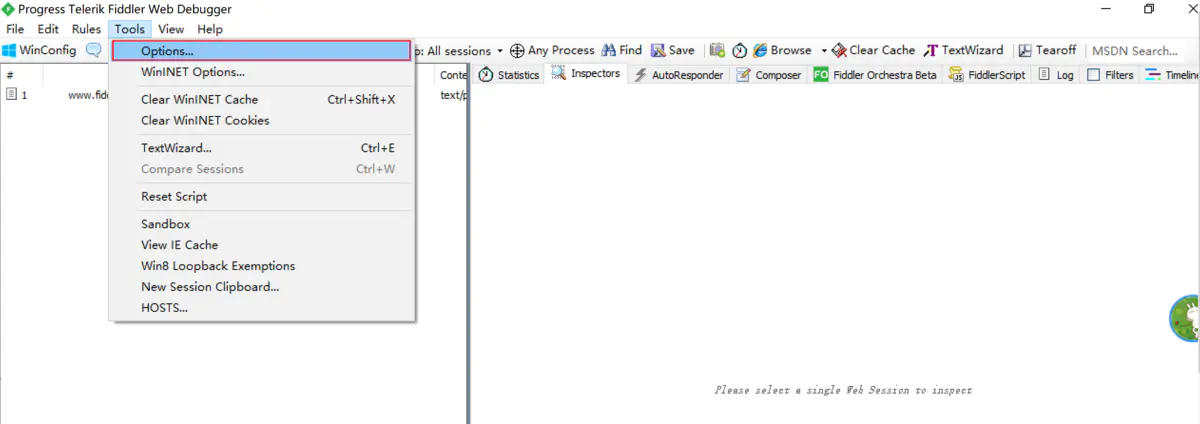Open HOSTS... menu entry
Screen dimensions: 1200x424
[261, 308]
